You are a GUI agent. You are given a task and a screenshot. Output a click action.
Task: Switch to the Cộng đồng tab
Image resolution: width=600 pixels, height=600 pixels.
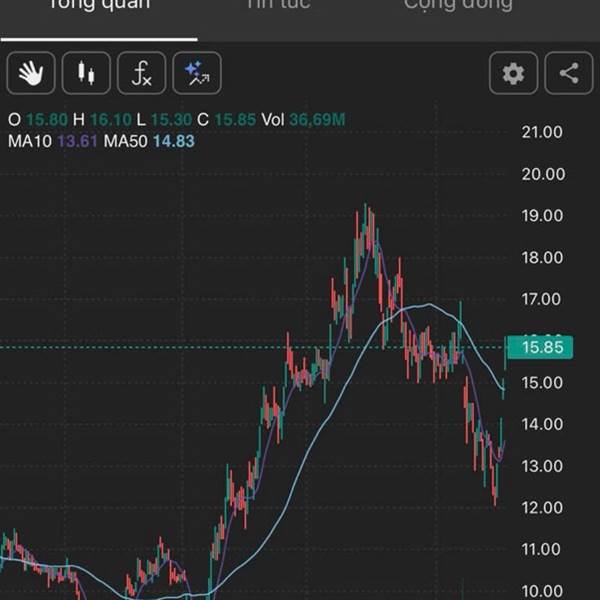[458, 5]
